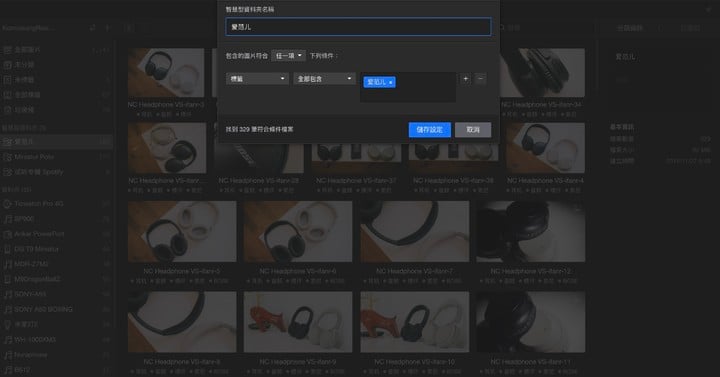
Task: Remove the 愛范儿 tag chip via its x
Action: coord(391,83)
